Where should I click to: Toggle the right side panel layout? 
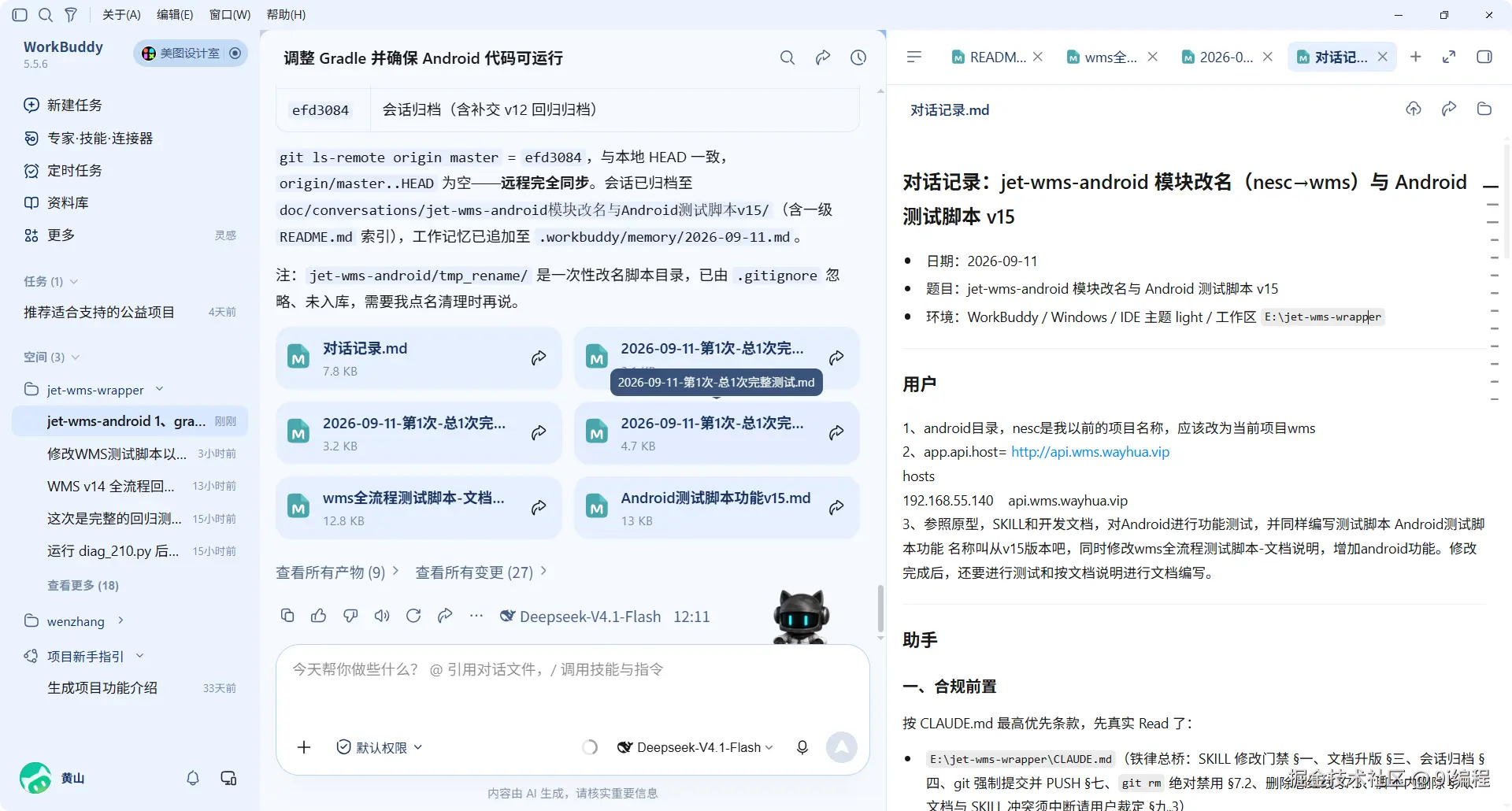coord(1484,57)
